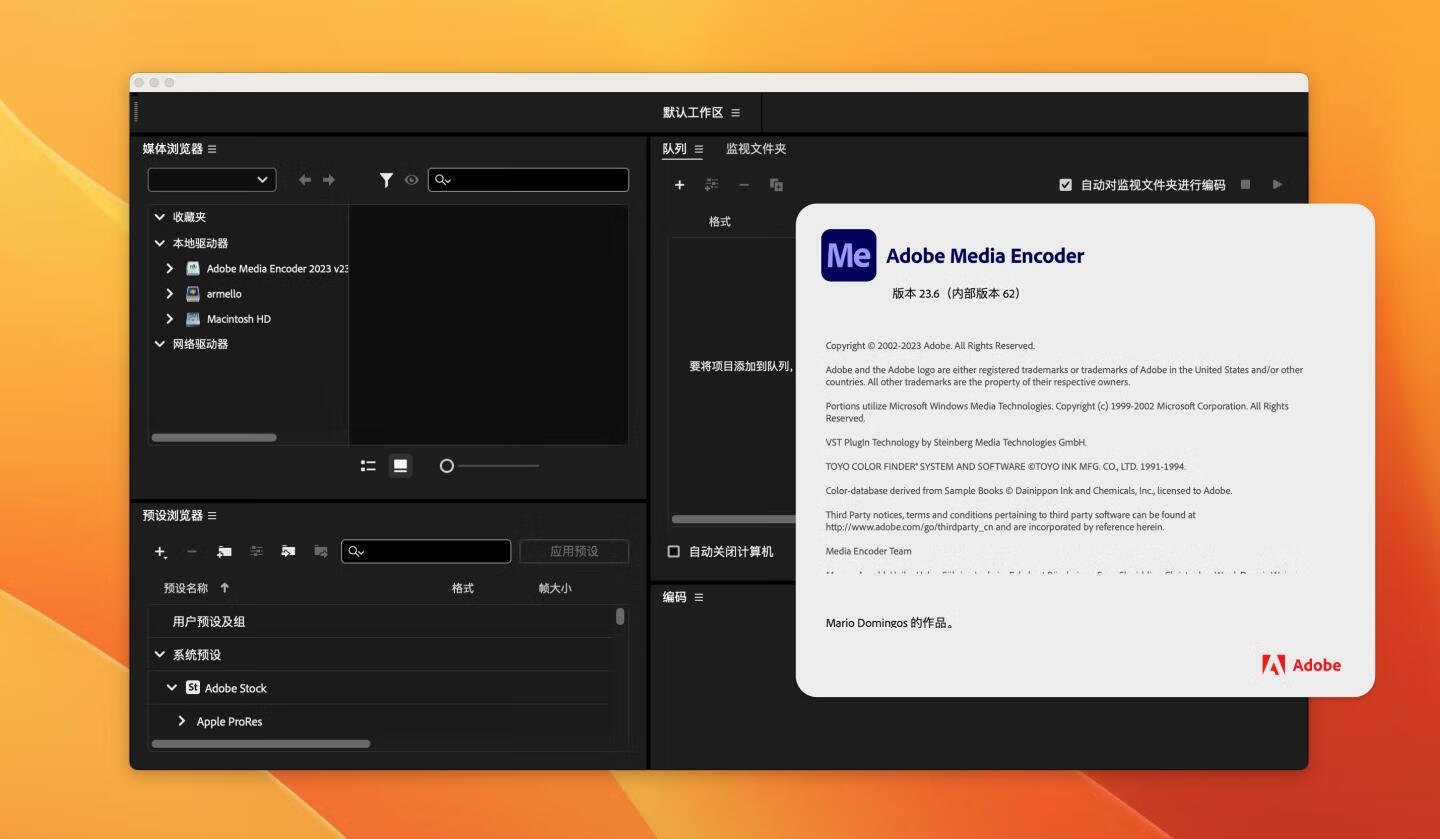
Task: Switch Media Browser to list view
Action: pos(368,466)
